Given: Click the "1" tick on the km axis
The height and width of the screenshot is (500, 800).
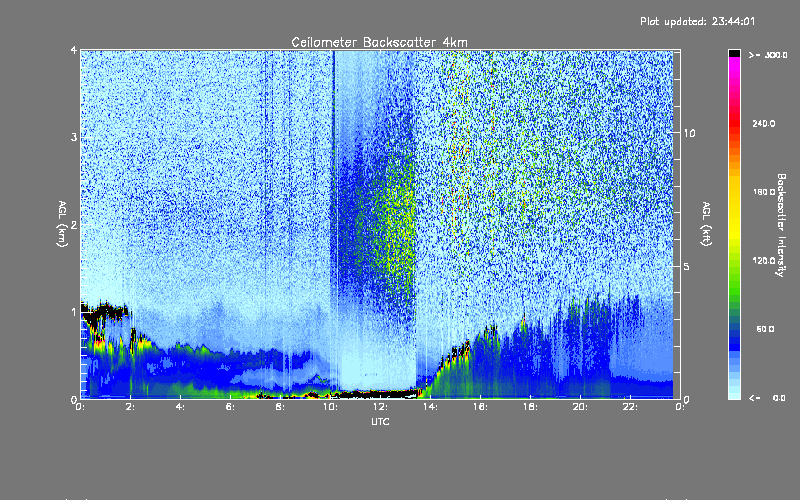Looking at the screenshot, I should (x=74, y=312).
